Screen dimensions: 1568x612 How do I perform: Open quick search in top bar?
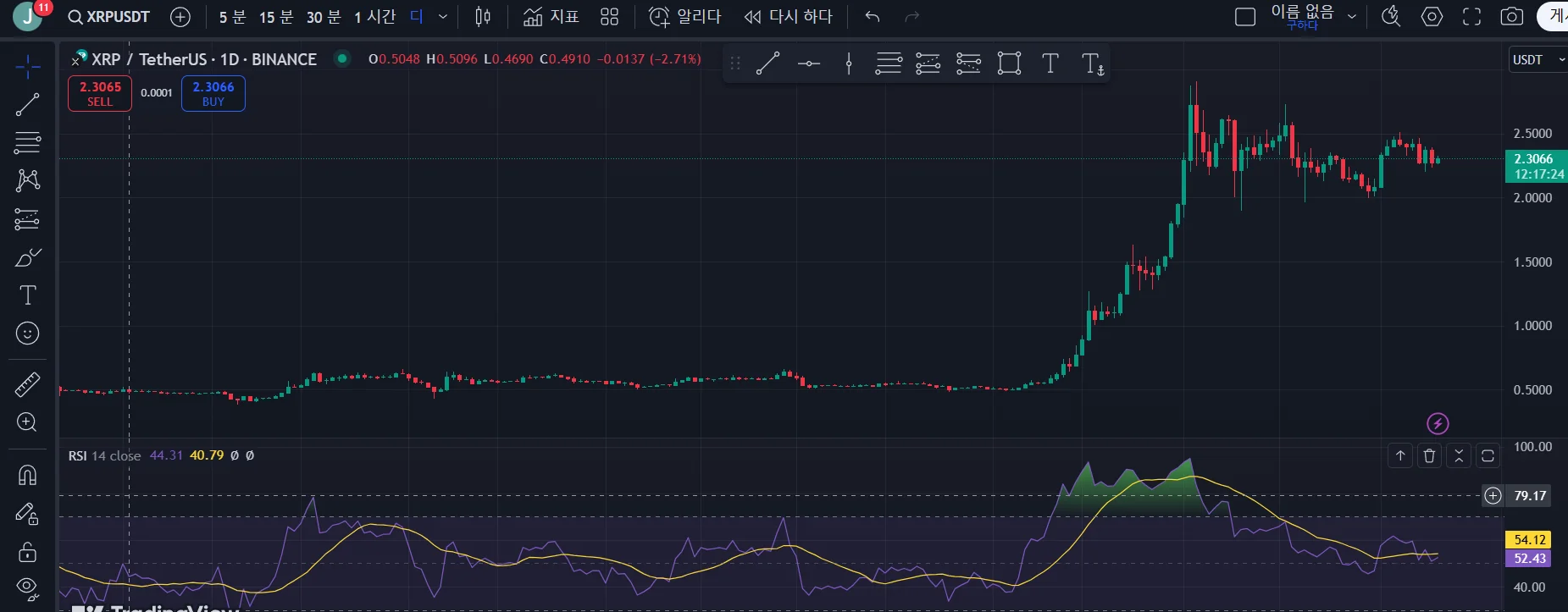1391,17
